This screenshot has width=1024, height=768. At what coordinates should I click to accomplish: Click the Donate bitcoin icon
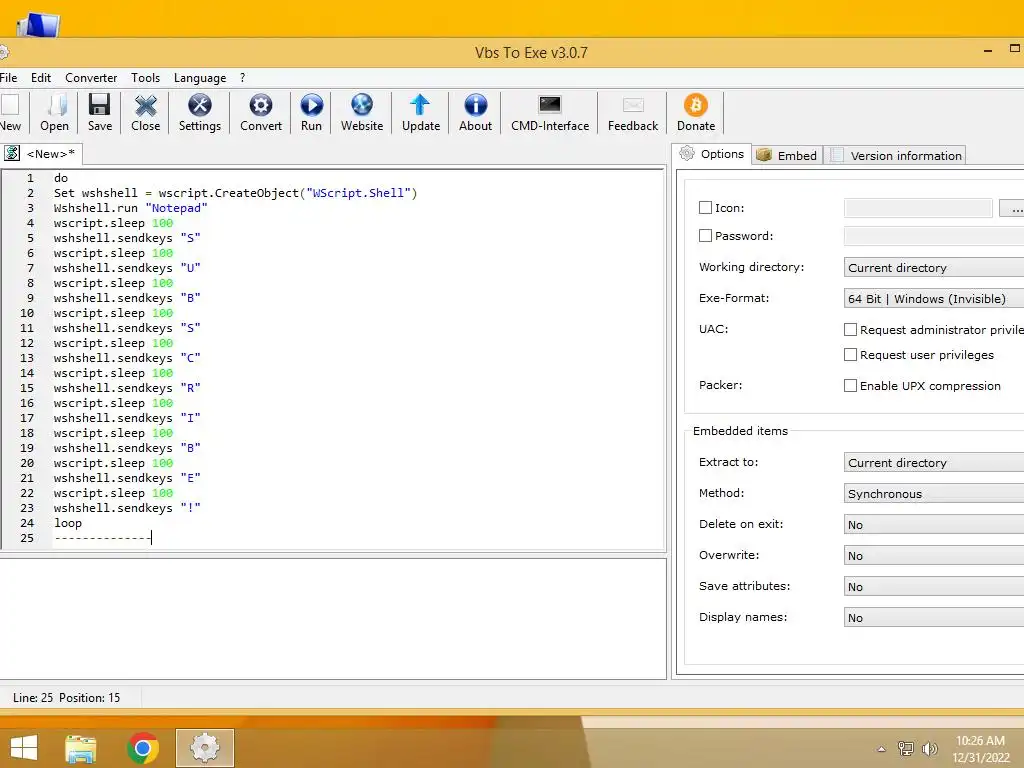(696, 112)
